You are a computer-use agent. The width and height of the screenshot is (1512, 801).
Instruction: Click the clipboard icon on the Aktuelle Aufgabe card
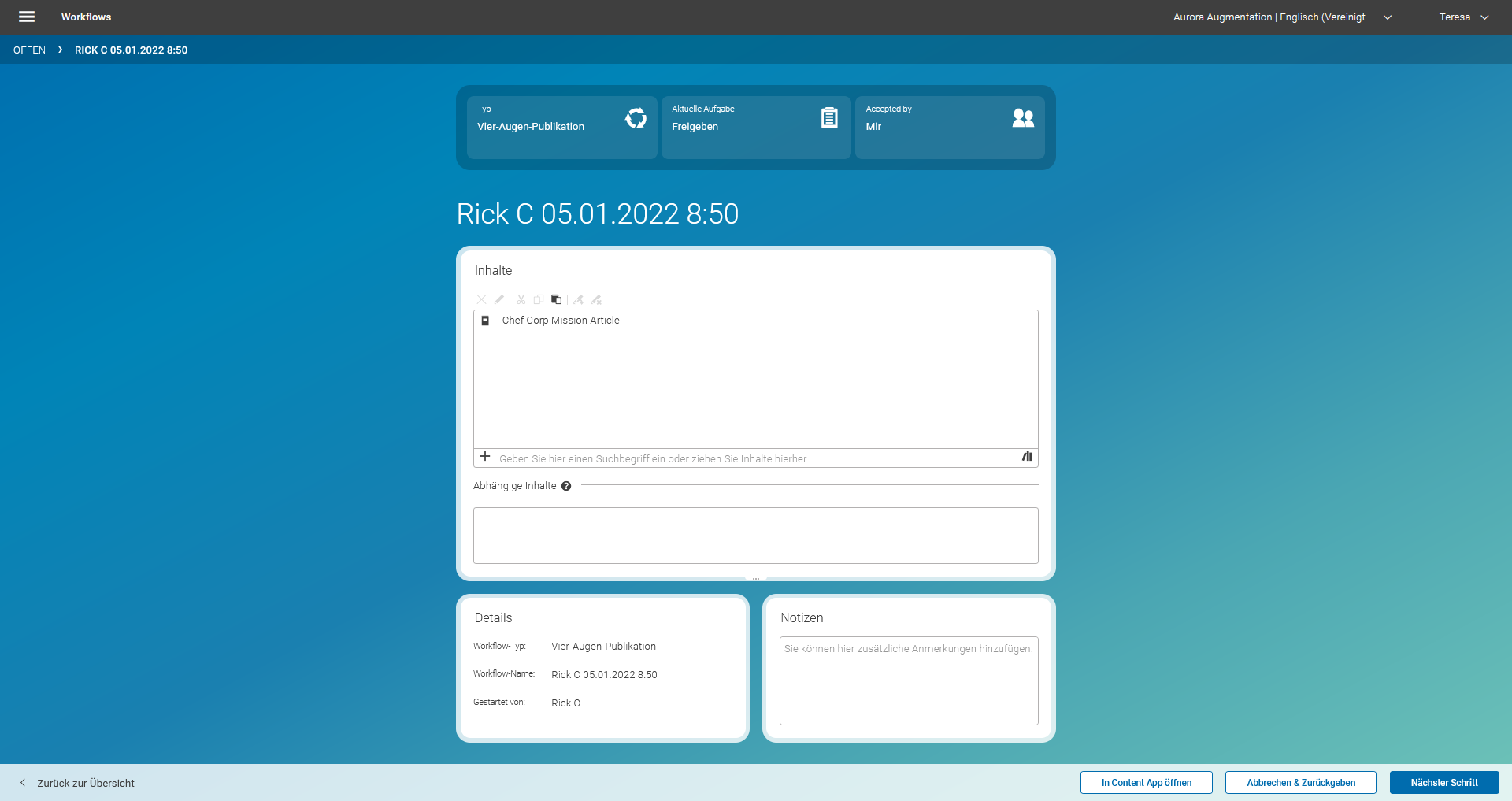coord(829,117)
